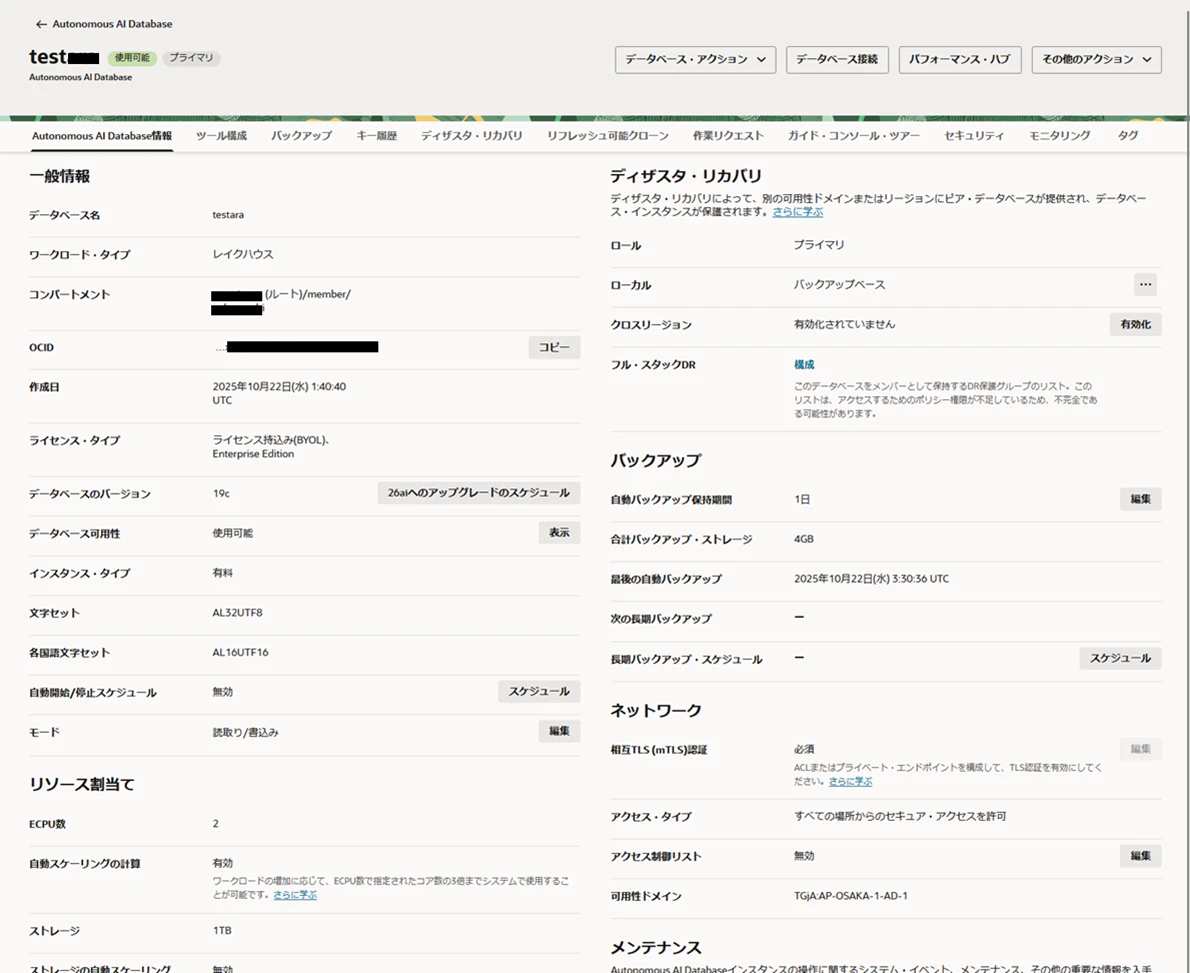Go back to Autonomous AI Database list
Image resolution: width=1190 pixels, height=973 pixels.
104,24
